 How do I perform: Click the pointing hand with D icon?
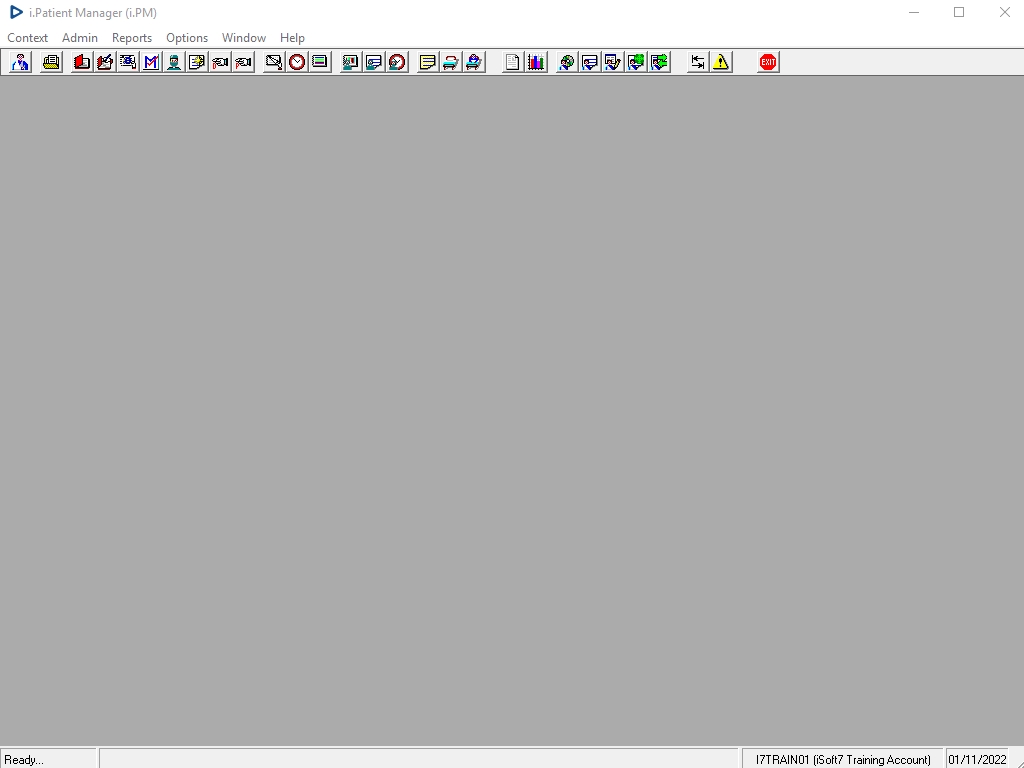click(220, 62)
